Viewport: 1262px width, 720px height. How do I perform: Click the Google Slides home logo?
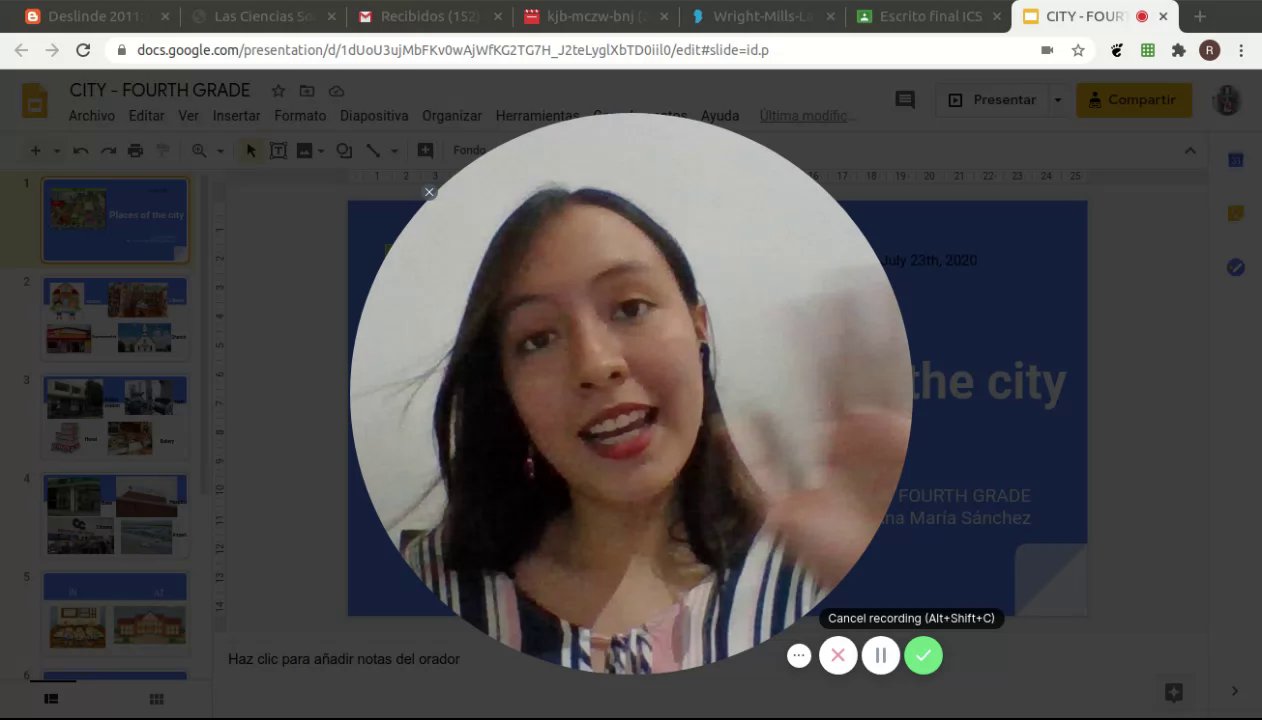35,102
